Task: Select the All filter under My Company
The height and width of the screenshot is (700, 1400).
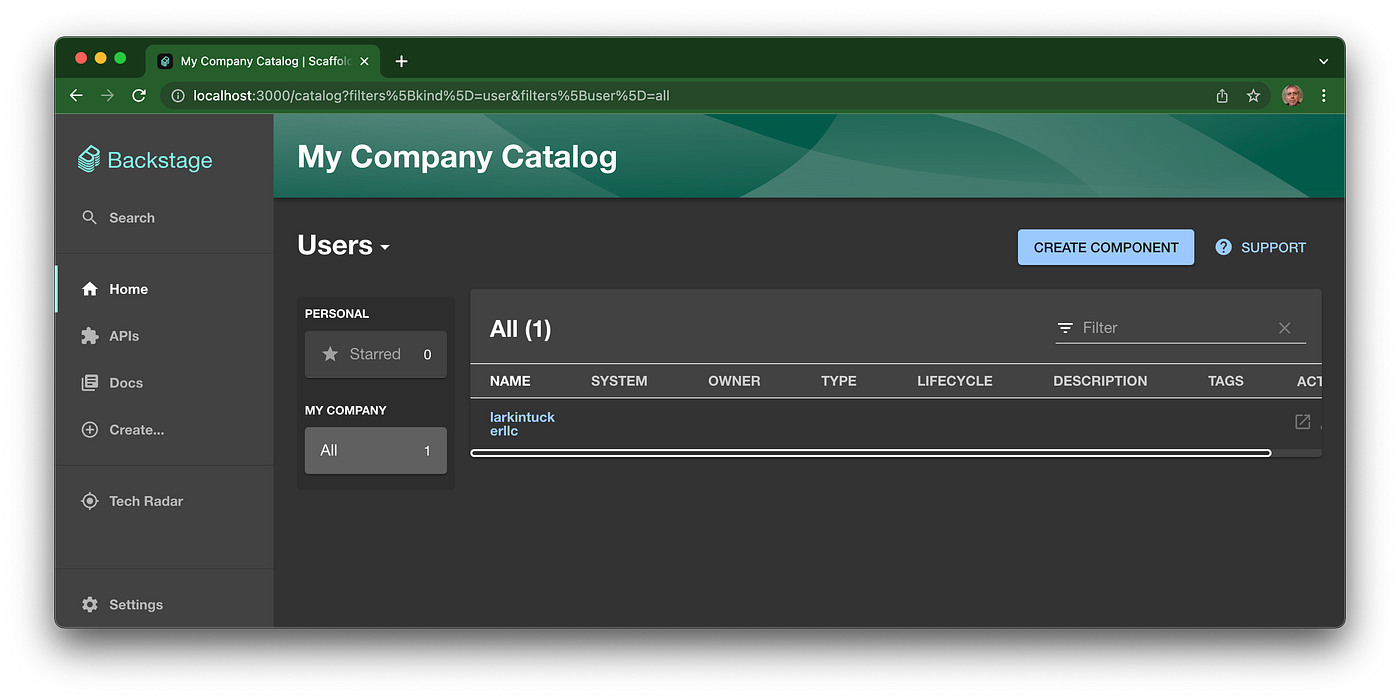Action: pyautogui.click(x=376, y=451)
